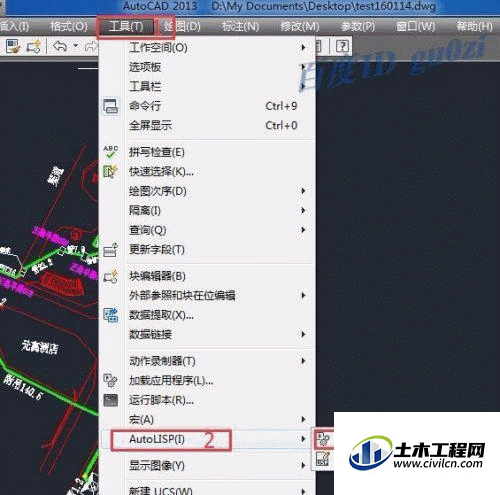500x495 pixels.
Task: Expand 外部参照和块在位编辑 submenu arrow
Action: (x=303, y=296)
